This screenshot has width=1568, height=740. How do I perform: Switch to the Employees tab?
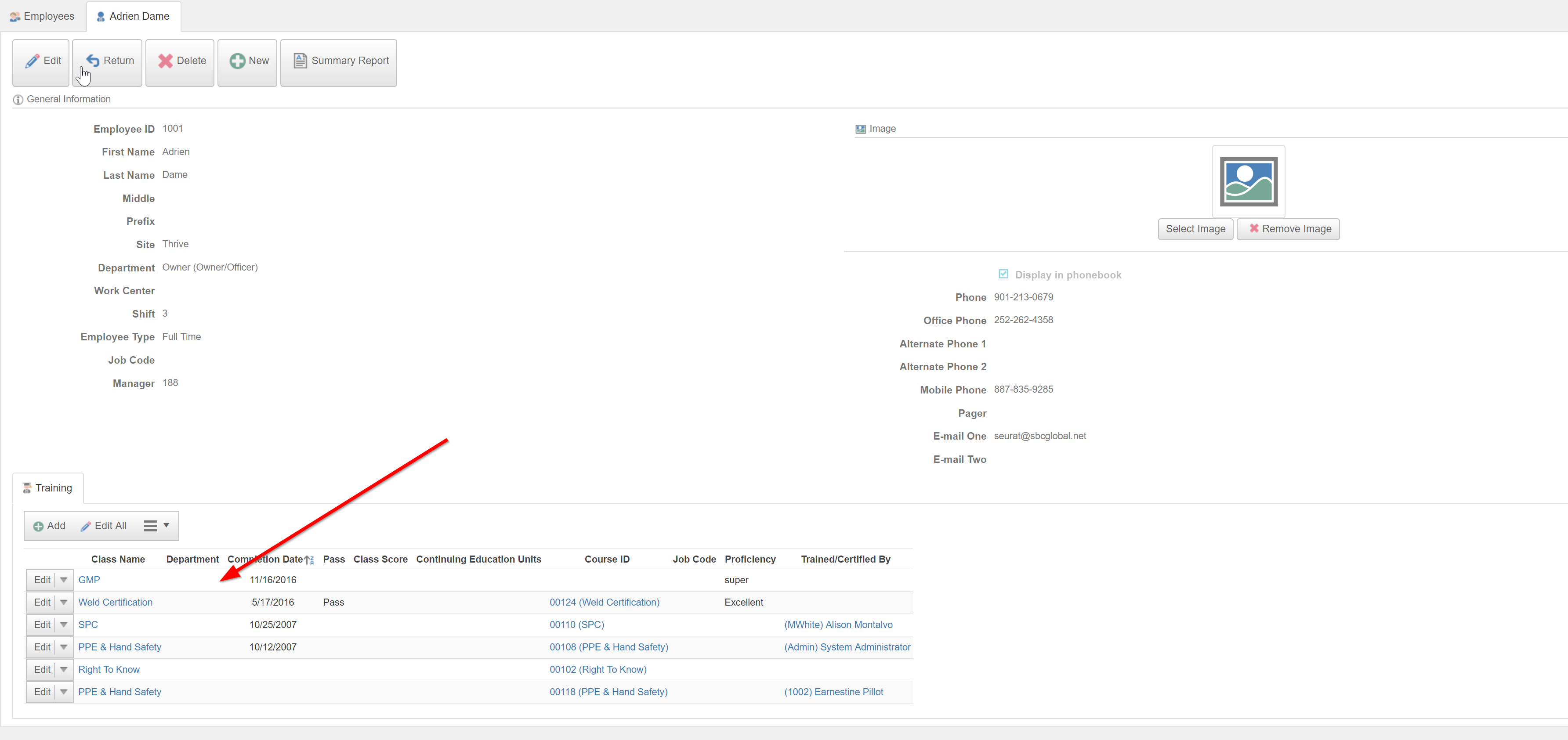[x=42, y=16]
